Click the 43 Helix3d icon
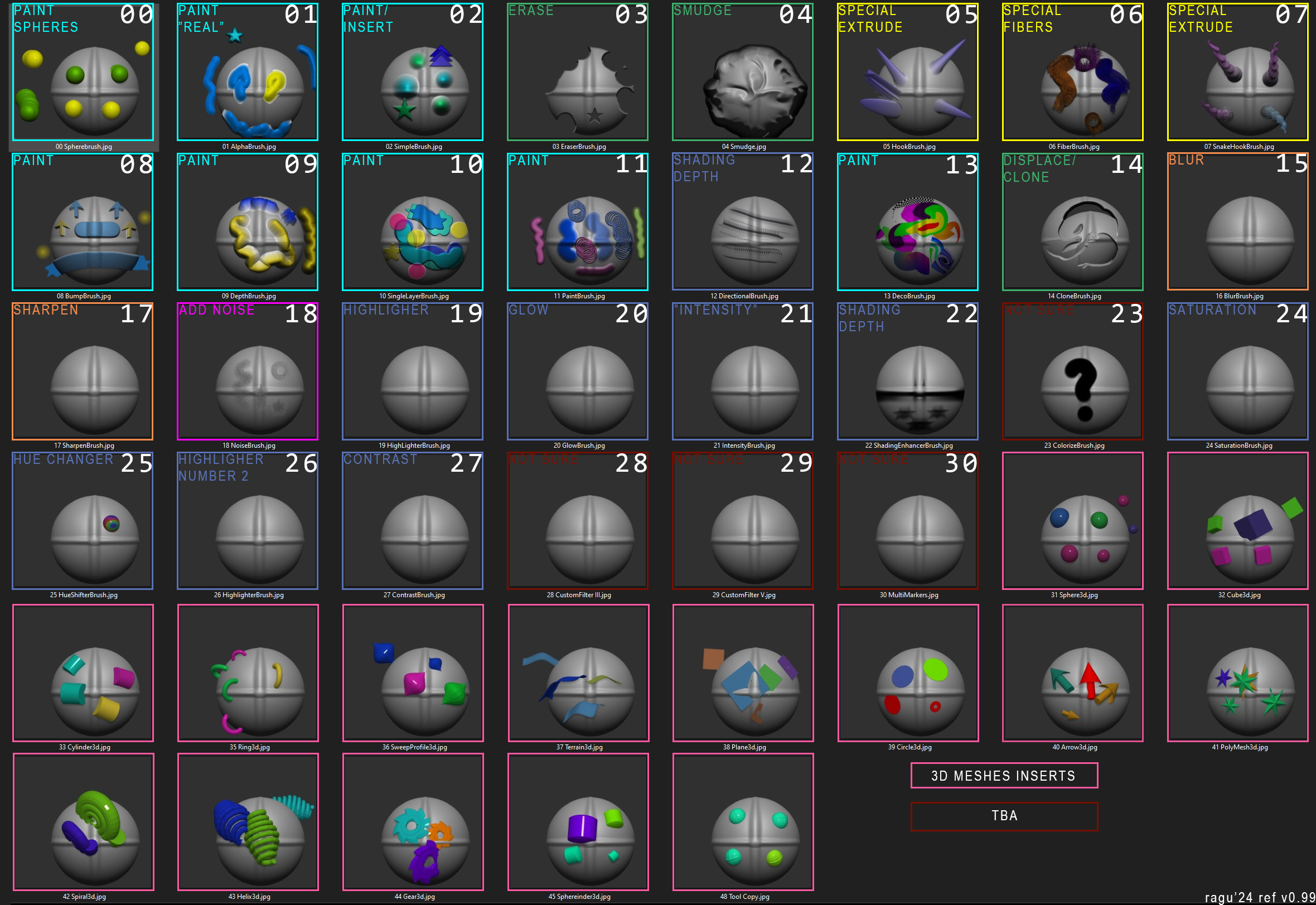 pos(248,822)
